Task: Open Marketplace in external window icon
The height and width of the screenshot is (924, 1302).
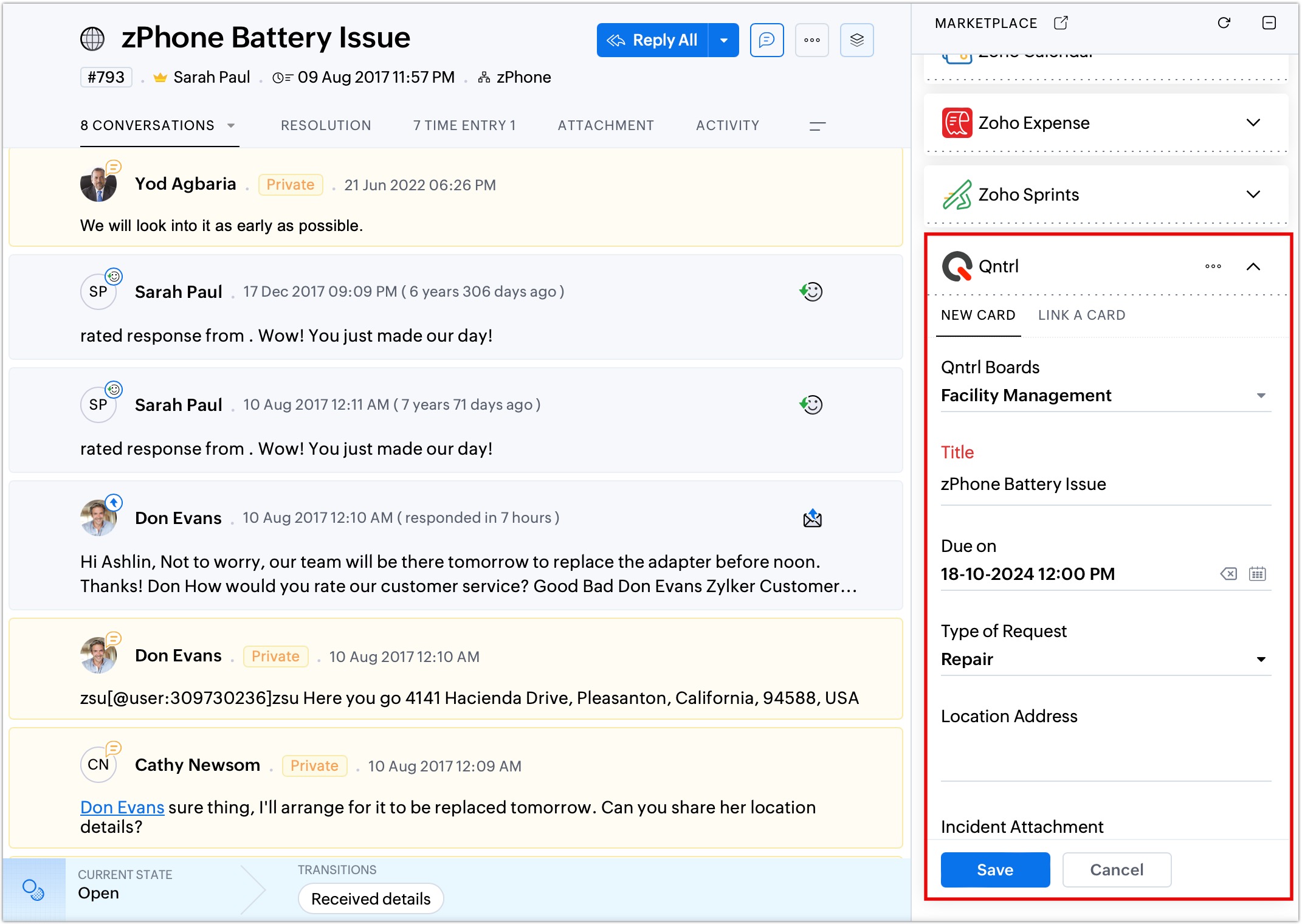Action: (x=1061, y=23)
